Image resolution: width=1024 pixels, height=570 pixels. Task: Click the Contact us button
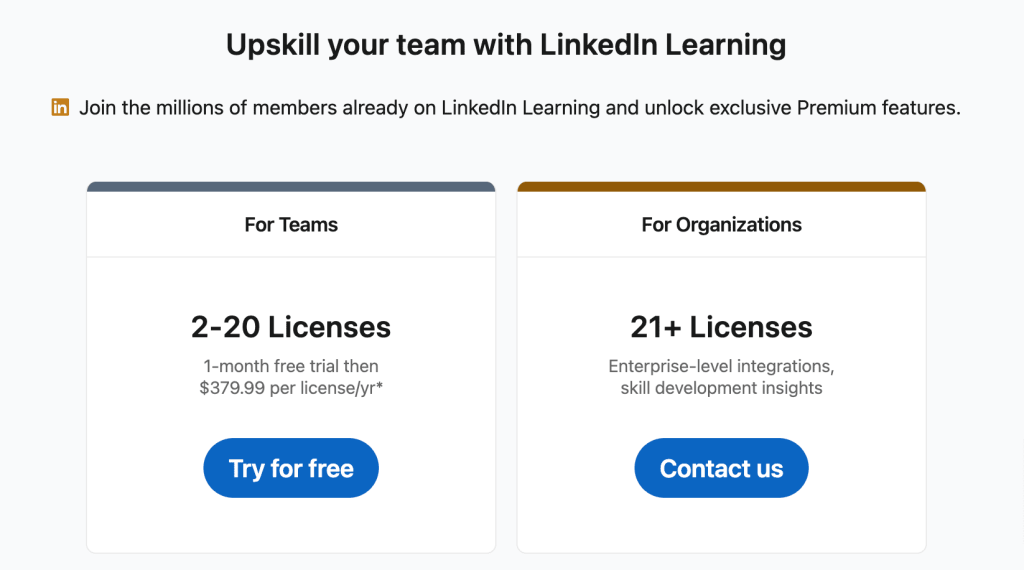click(721, 468)
